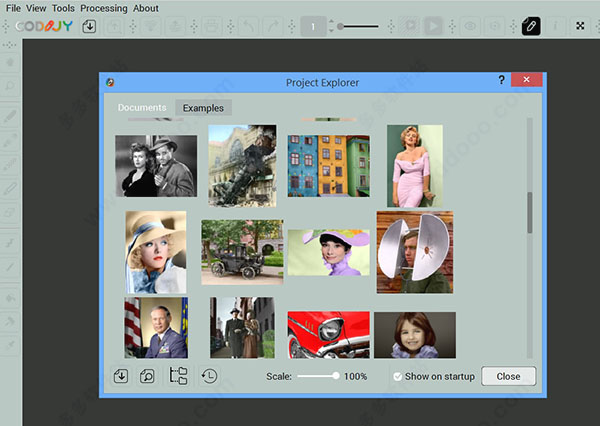Click the Close button
This screenshot has height=426, width=600.
509,376
